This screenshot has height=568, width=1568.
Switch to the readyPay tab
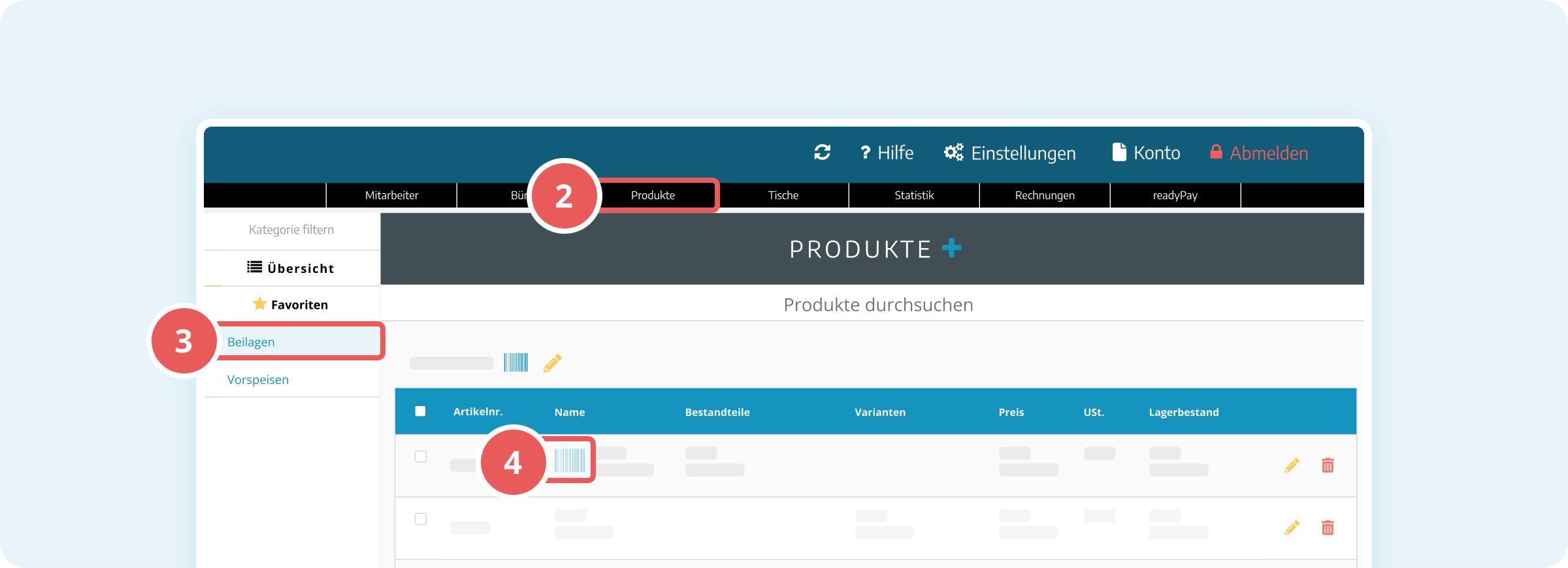[x=1175, y=195]
